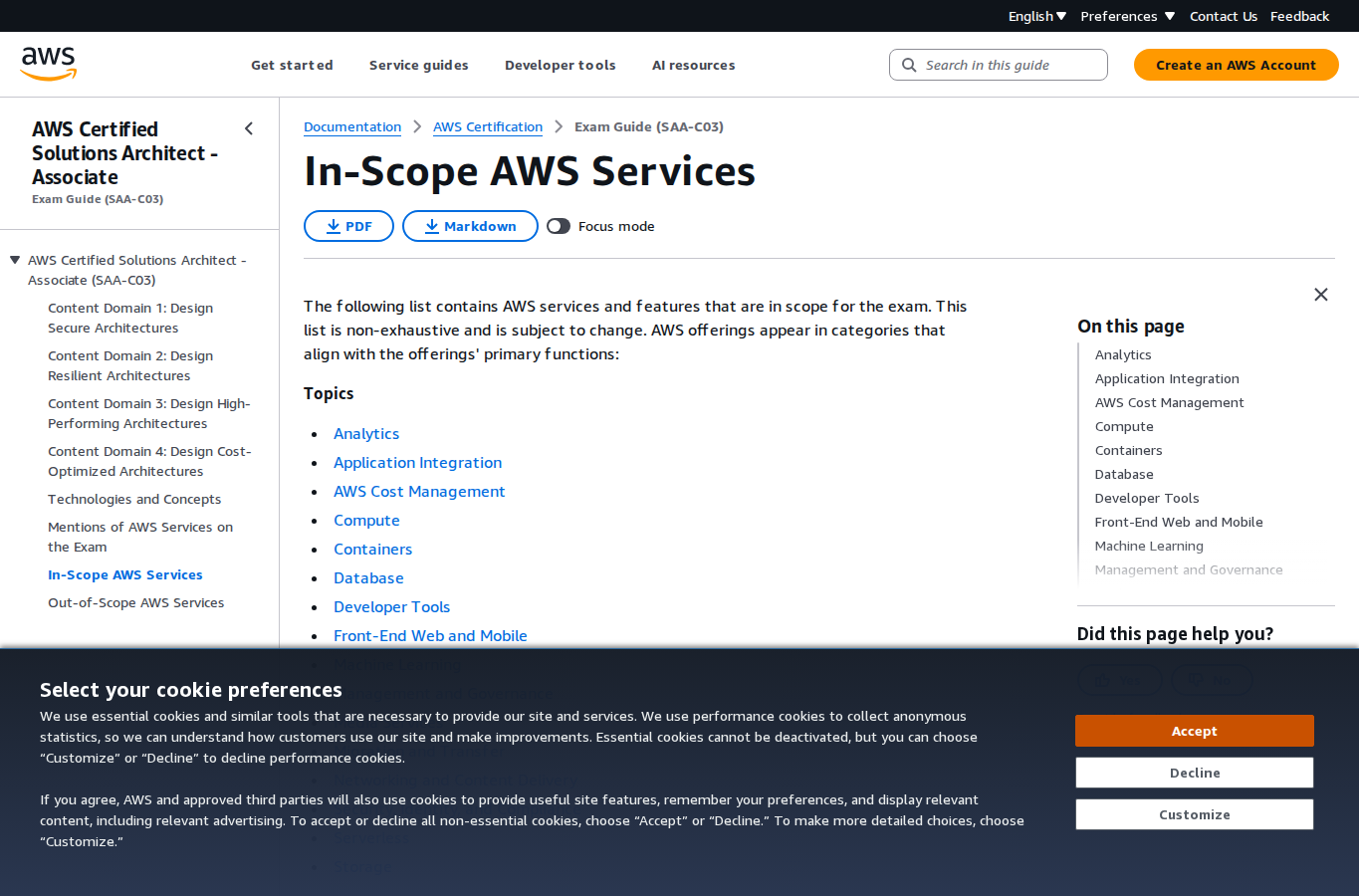Download the page as Markdown
Viewport: 1359px width, 896px height.
tap(470, 226)
